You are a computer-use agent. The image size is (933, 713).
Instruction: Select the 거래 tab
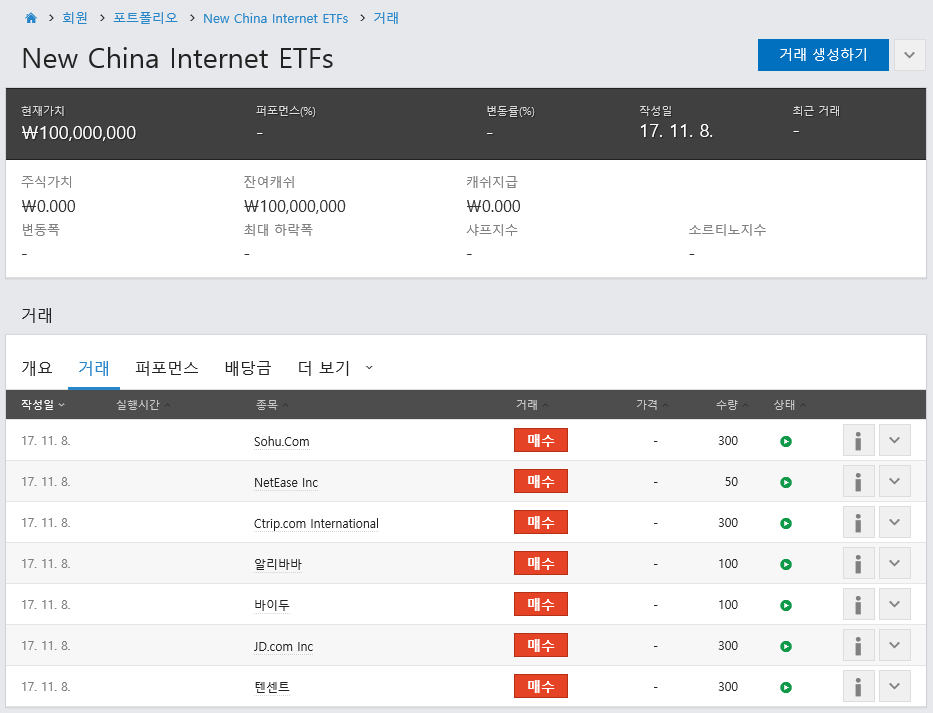coord(94,368)
